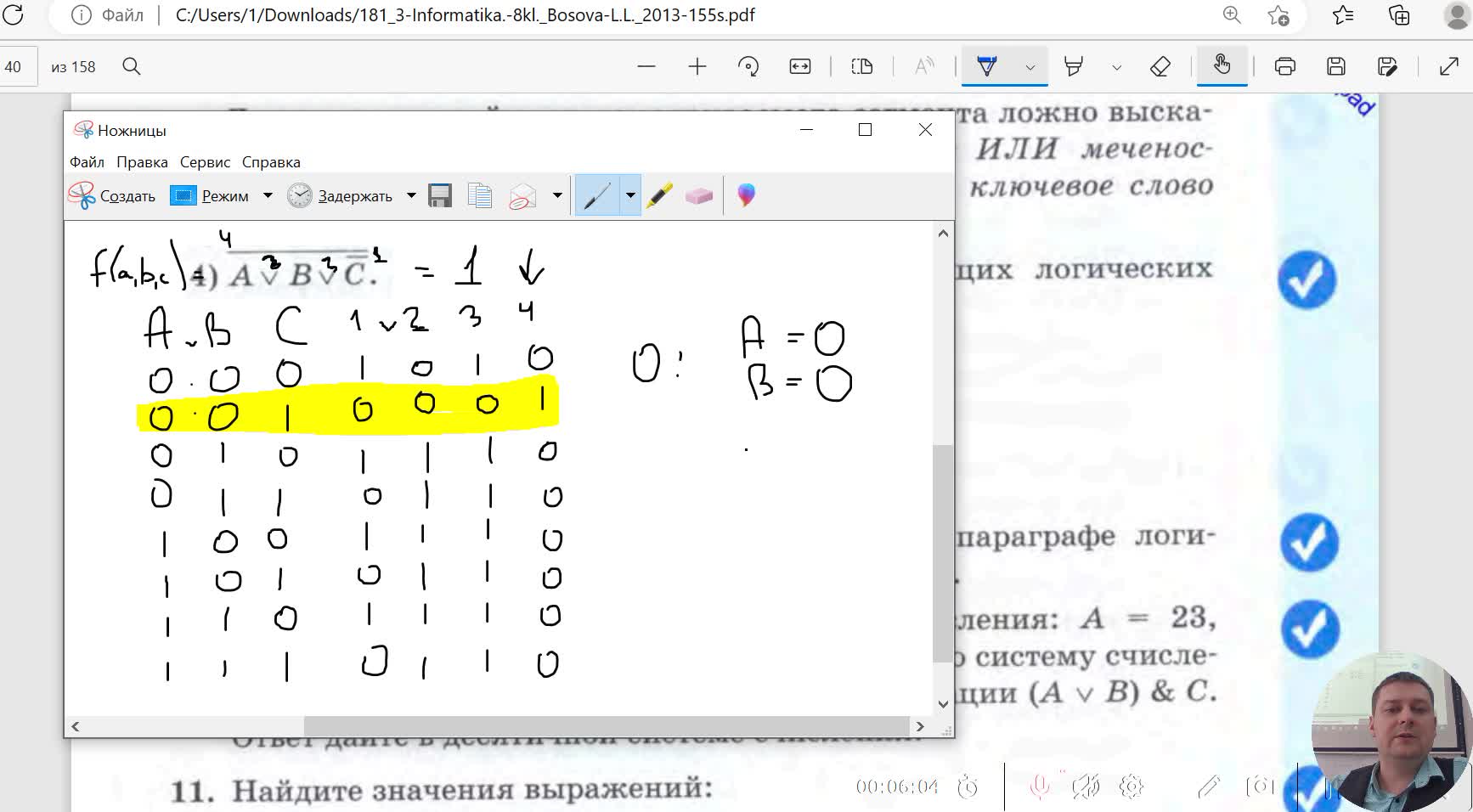Open PDF search with magnifier icon
This screenshot has height=812, width=1473.
click(131, 66)
